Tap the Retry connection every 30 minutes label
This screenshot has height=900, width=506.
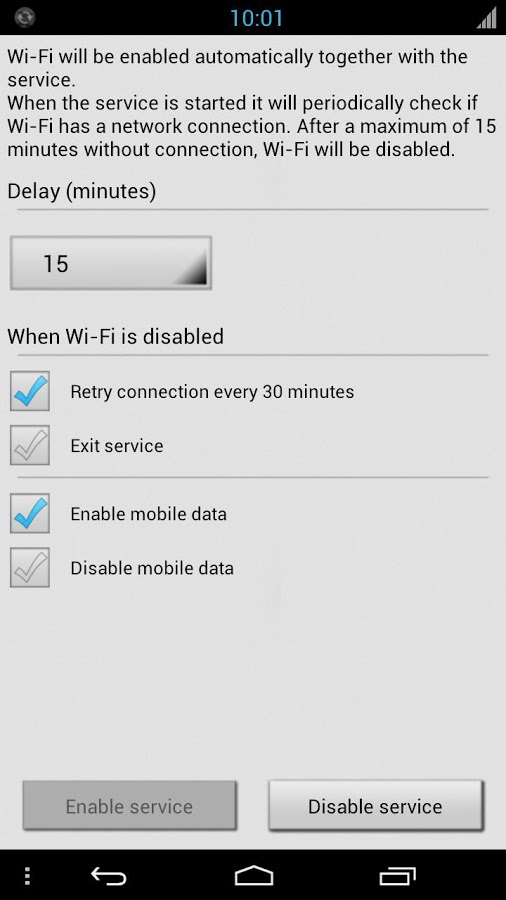(212, 391)
